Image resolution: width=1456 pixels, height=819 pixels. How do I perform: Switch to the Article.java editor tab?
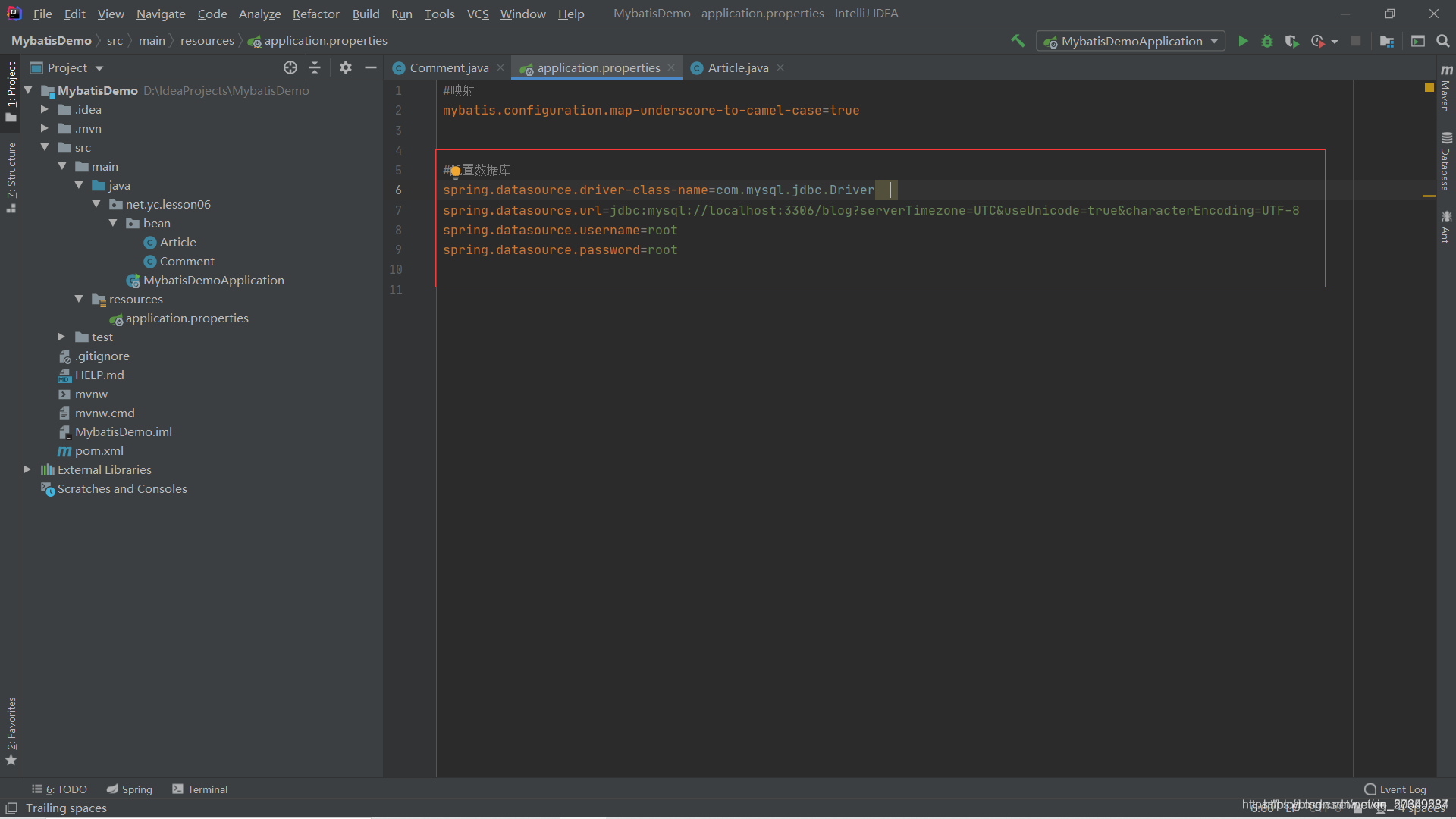[x=737, y=67]
